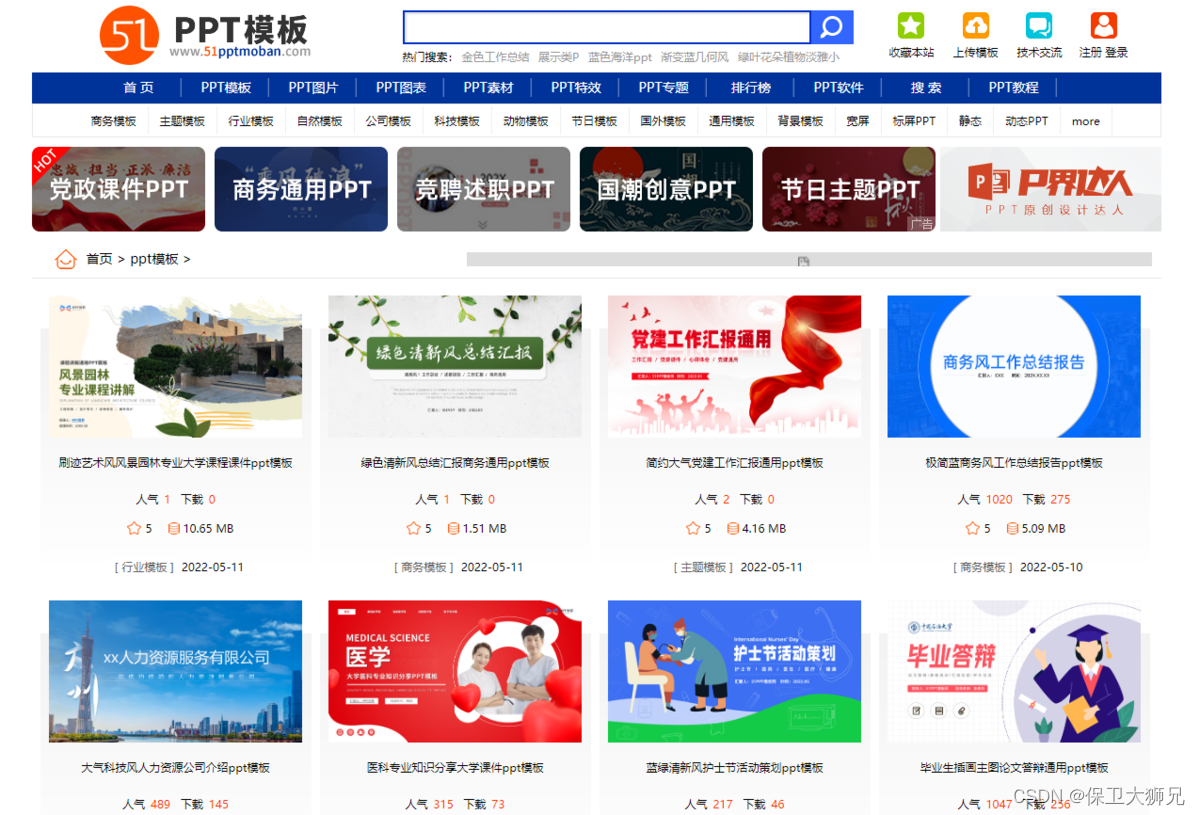
Task: Open the 节日主题PPT banner
Action: coord(849,189)
